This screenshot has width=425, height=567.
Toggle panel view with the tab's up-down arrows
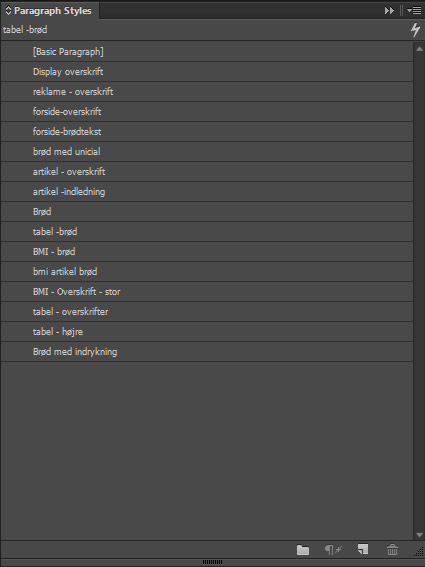click(x=8, y=10)
